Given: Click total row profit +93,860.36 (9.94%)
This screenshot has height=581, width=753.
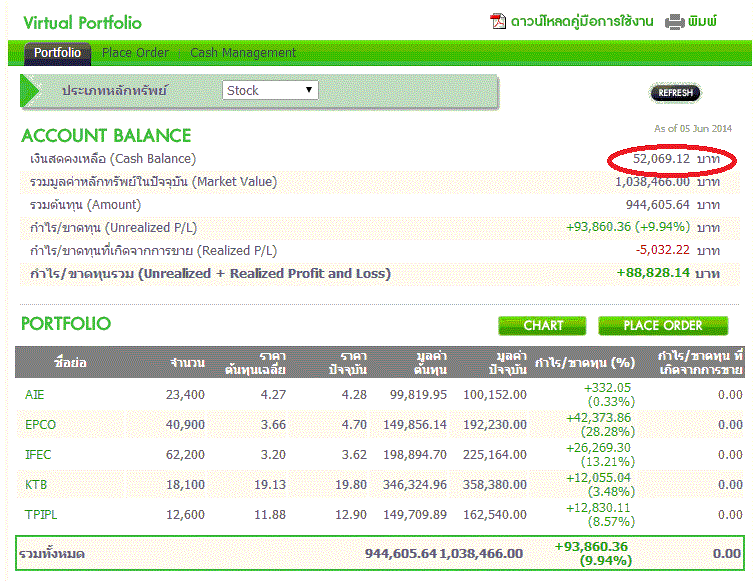Looking at the screenshot, I should point(593,554).
